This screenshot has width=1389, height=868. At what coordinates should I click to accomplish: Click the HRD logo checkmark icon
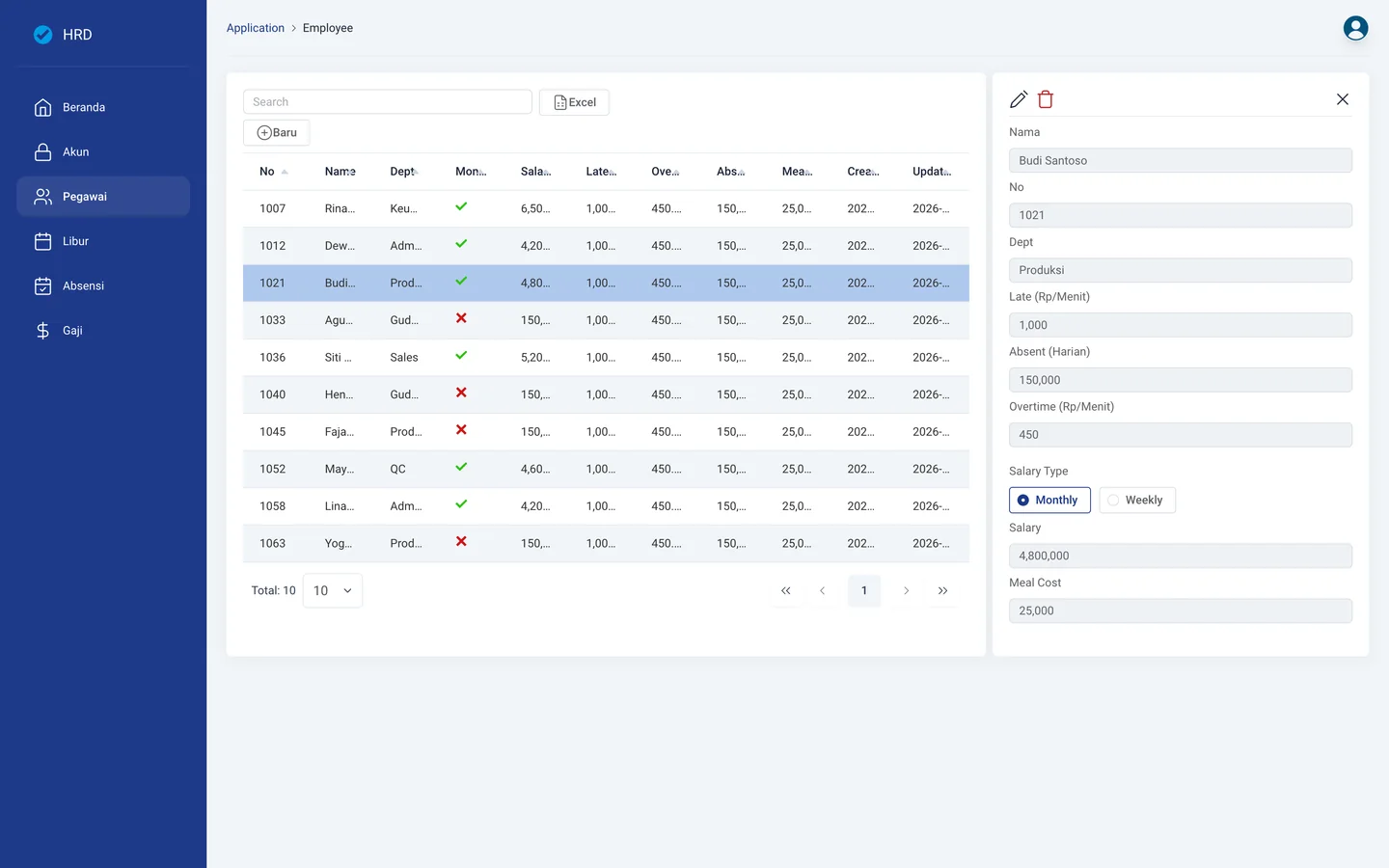[43, 35]
